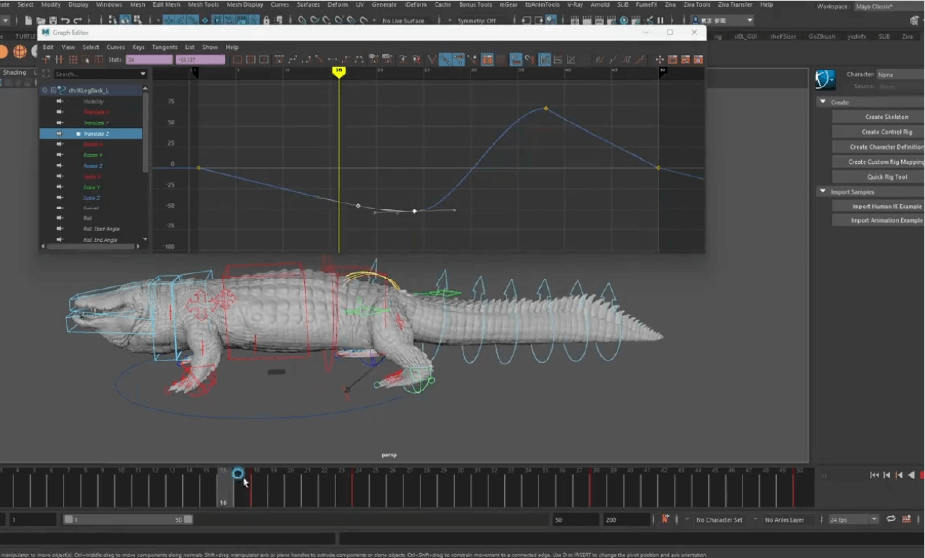Open the Curves menu in Graph Editor
The height and width of the screenshot is (558, 925).
116,47
